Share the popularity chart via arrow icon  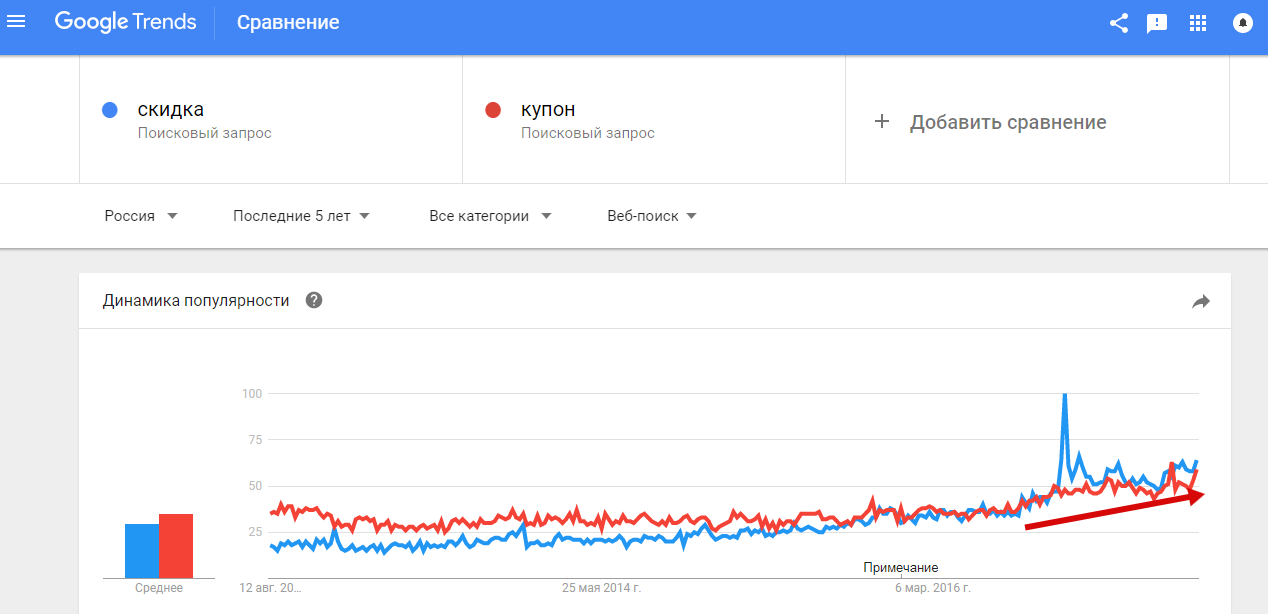tap(1201, 301)
